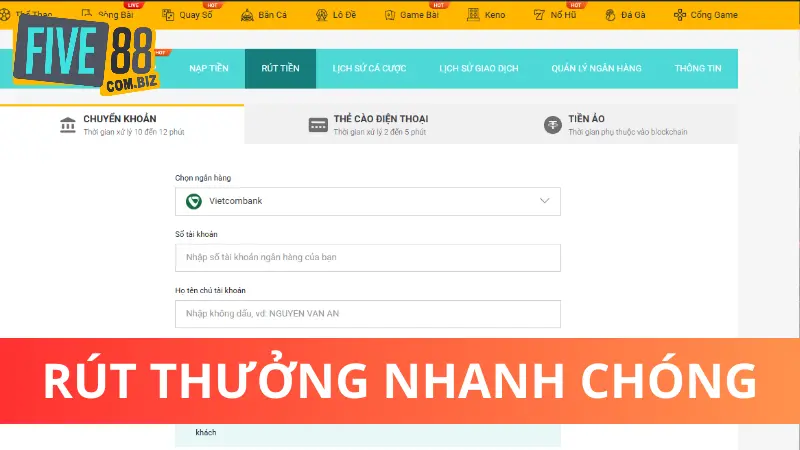Open the Cổng Game menu label
800x450 pixels.
[714, 15]
